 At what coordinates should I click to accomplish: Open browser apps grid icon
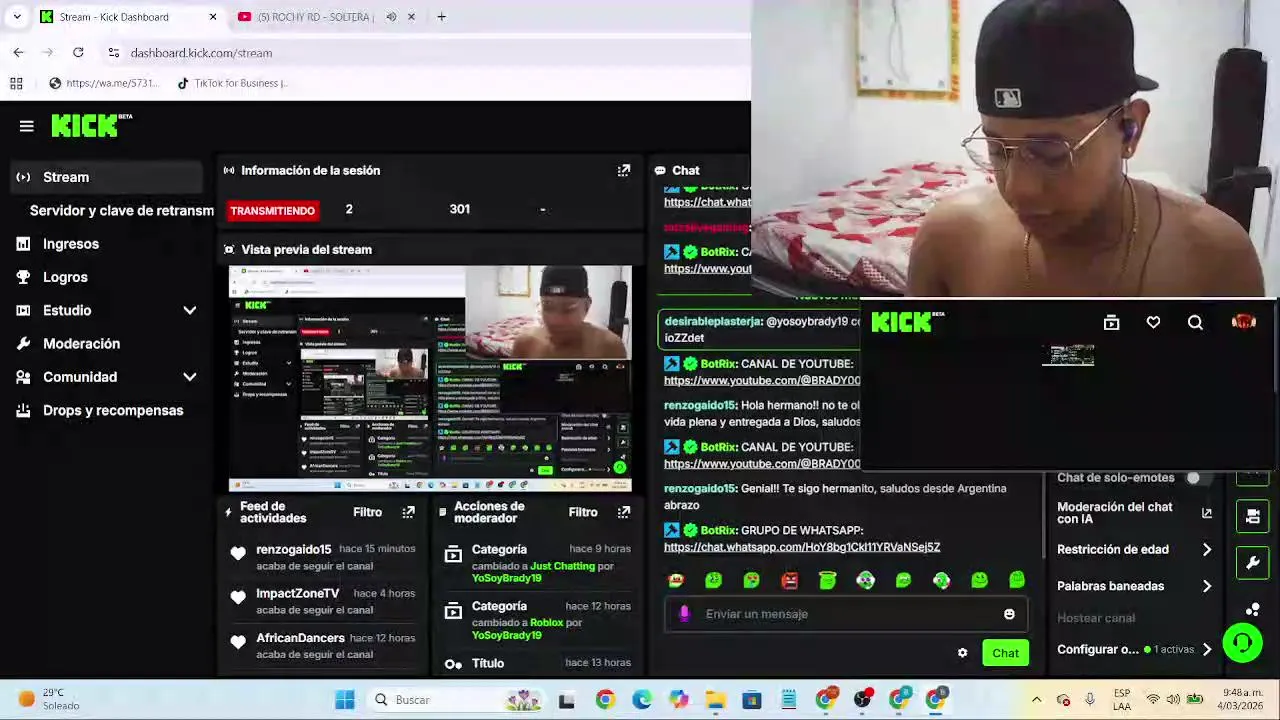(16, 83)
